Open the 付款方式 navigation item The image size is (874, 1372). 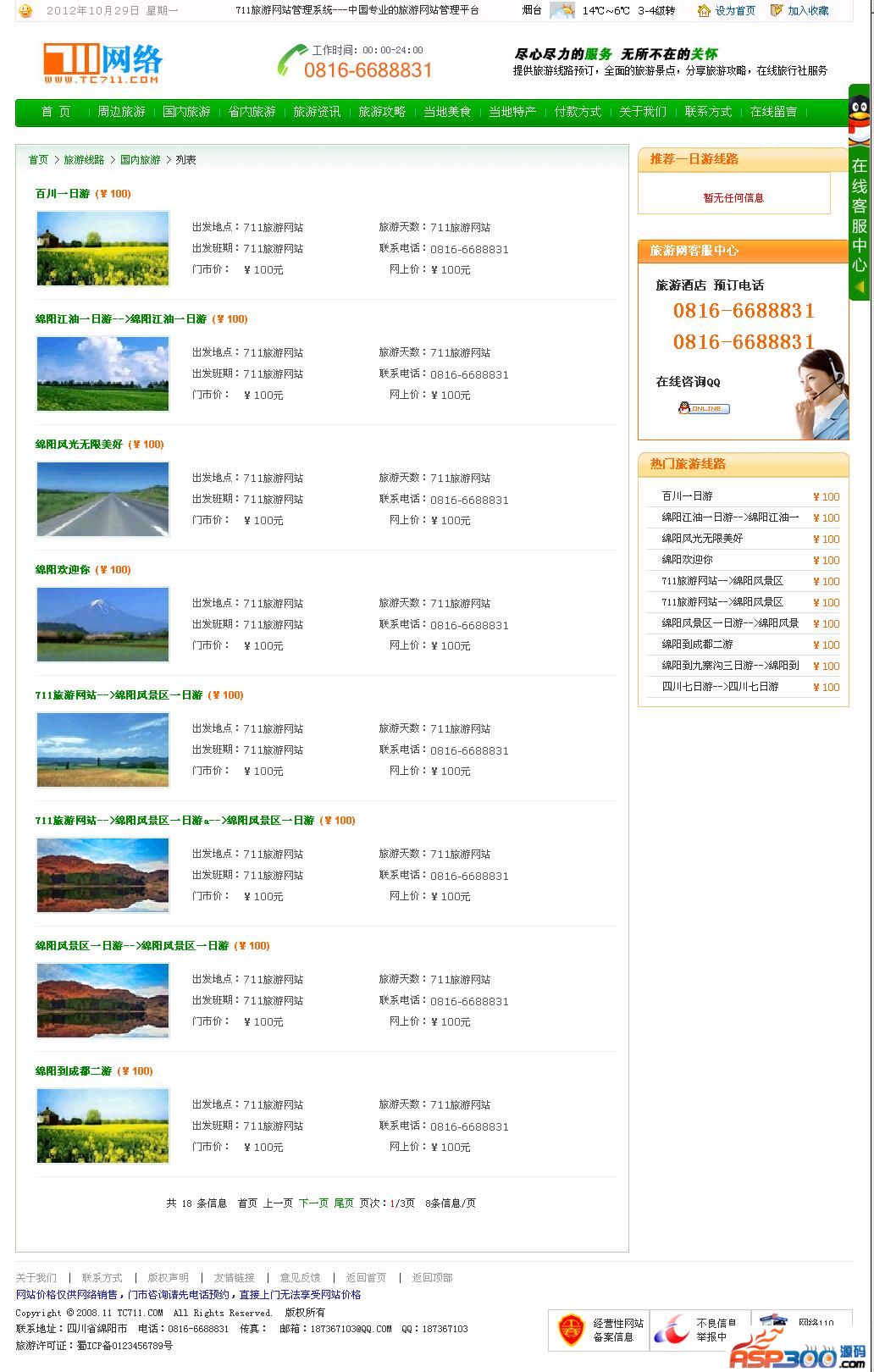pos(578,112)
